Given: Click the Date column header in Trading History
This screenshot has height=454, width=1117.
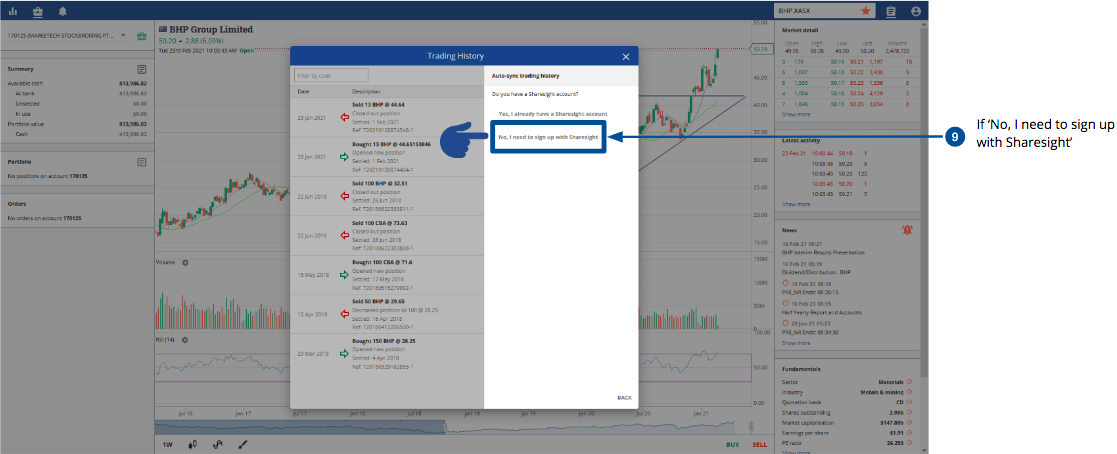Looking at the screenshot, I should [303, 92].
